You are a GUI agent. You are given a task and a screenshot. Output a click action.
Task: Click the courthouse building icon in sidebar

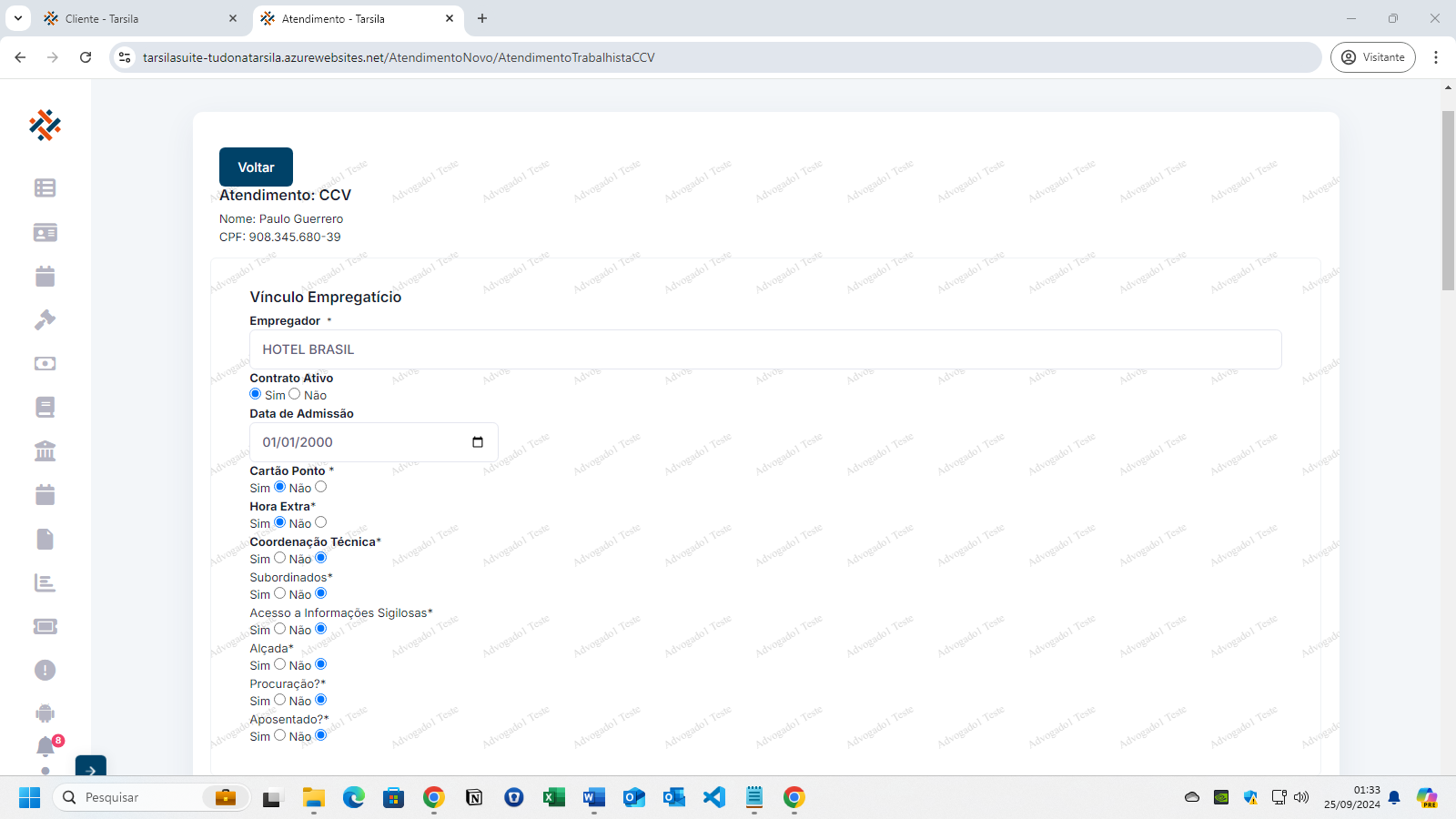[x=45, y=451]
